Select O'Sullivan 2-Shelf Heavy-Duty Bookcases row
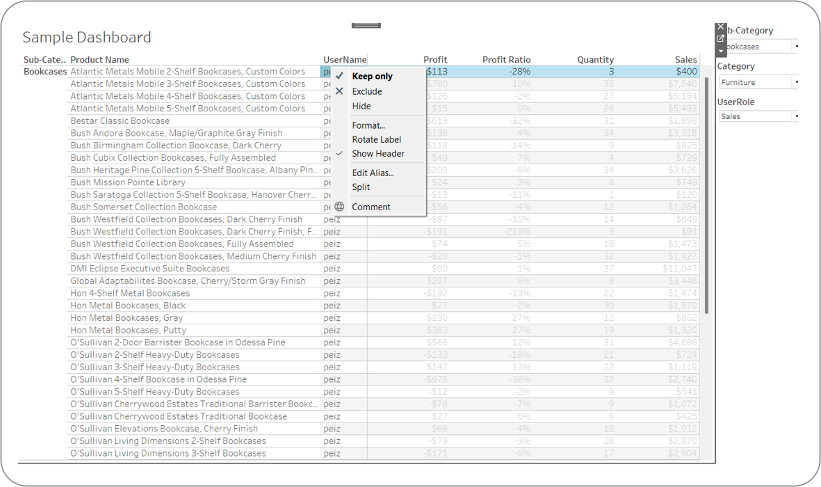 (x=154, y=355)
